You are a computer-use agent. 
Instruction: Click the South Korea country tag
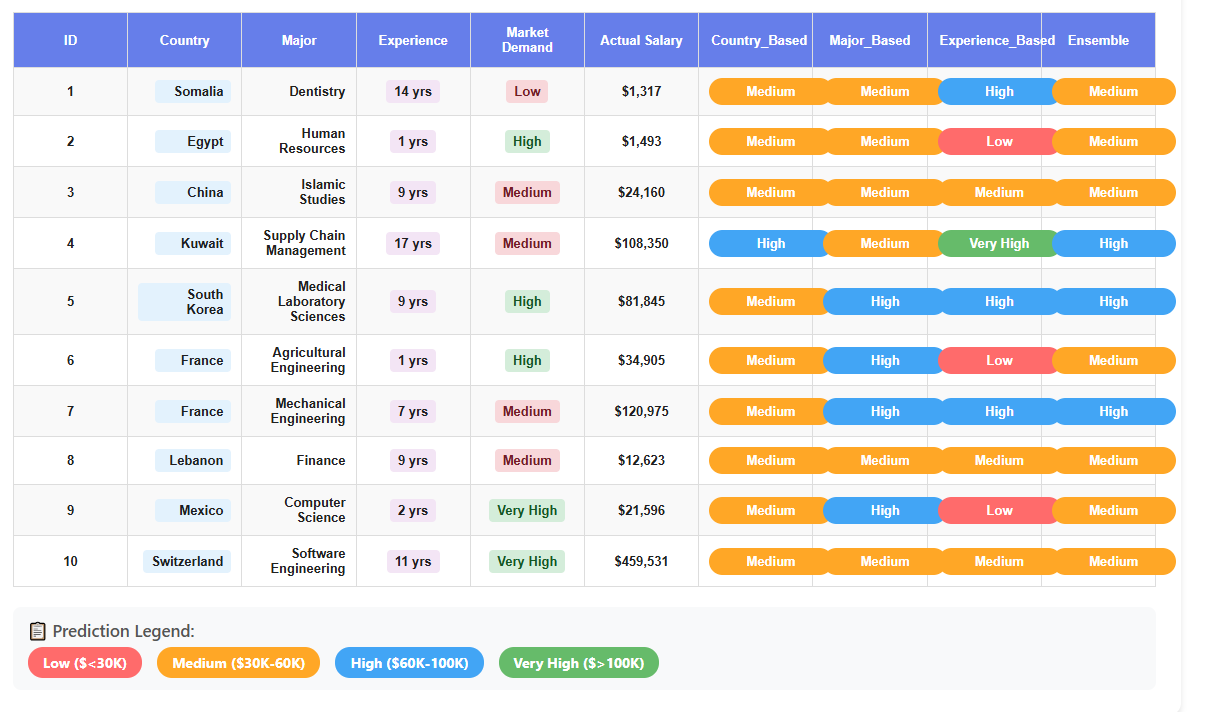point(185,302)
